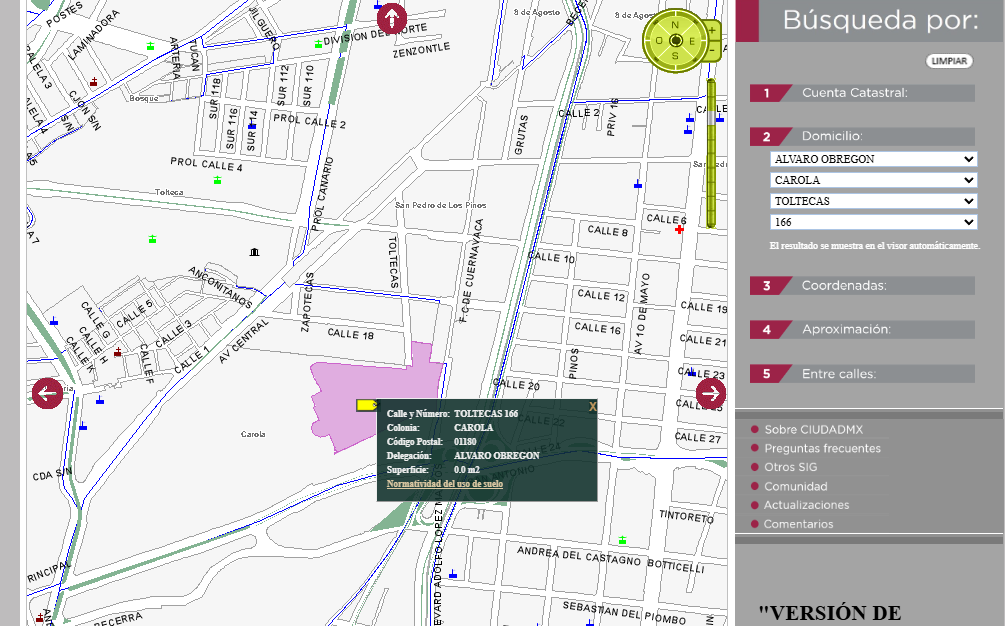Pan map west using left arrow button
This screenshot has height=626, width=1005.
[47, 394]
